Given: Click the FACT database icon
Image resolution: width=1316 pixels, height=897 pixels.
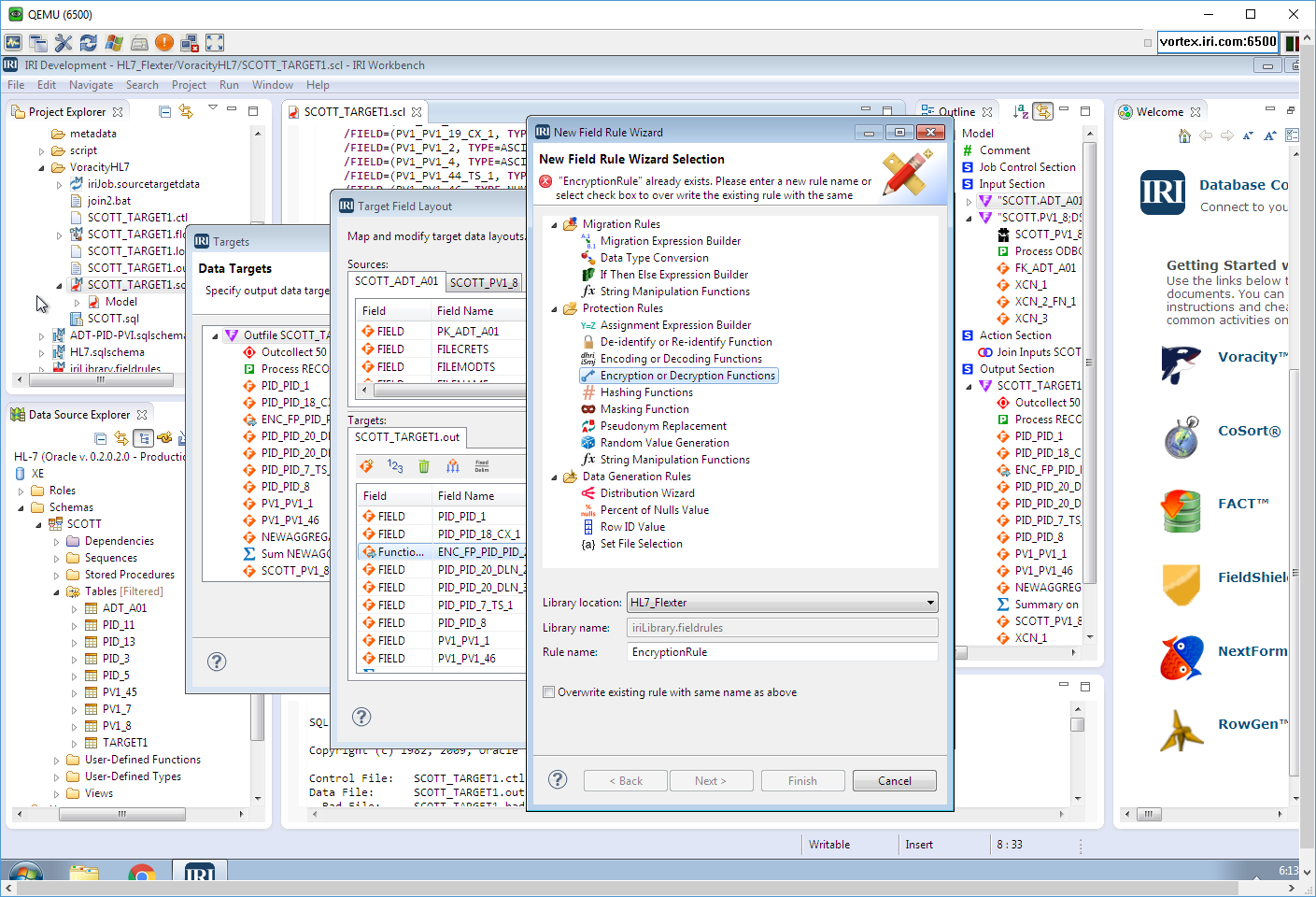Looking at the screenshot, I should [1182, 510].
